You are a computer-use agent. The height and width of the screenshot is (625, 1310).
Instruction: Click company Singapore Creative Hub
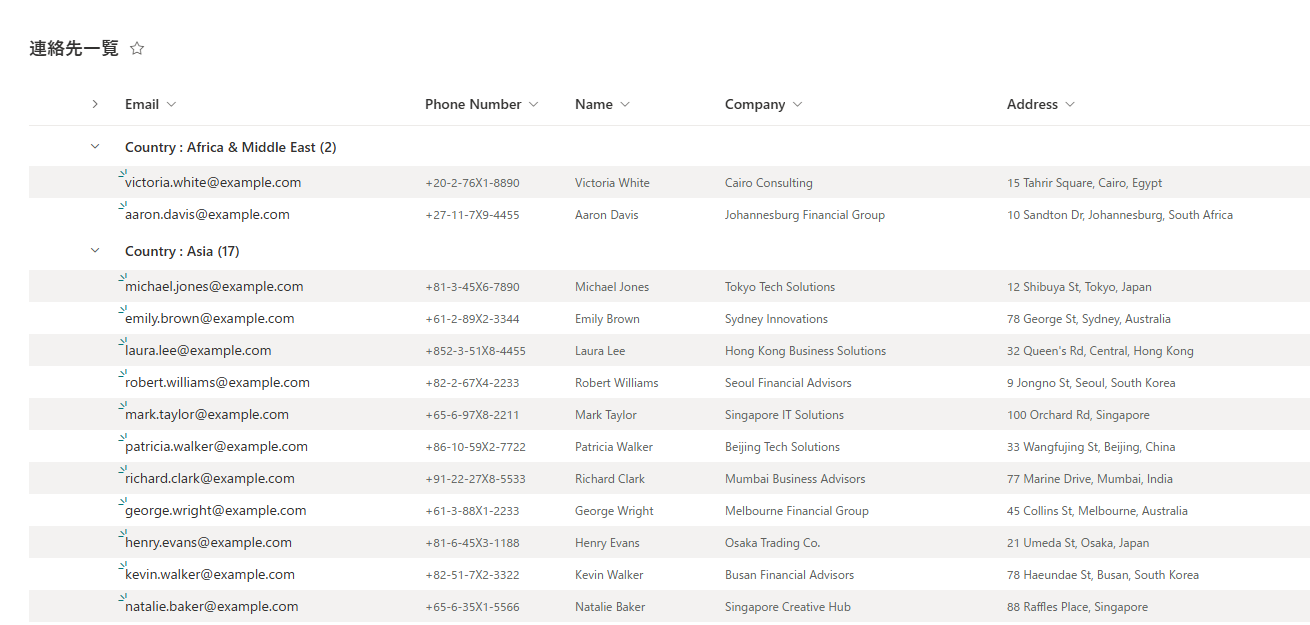coord(788,607)
